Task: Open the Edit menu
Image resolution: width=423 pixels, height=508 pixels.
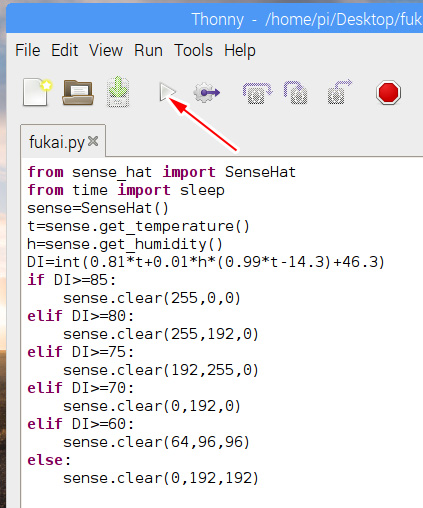Action: [65, 51]
